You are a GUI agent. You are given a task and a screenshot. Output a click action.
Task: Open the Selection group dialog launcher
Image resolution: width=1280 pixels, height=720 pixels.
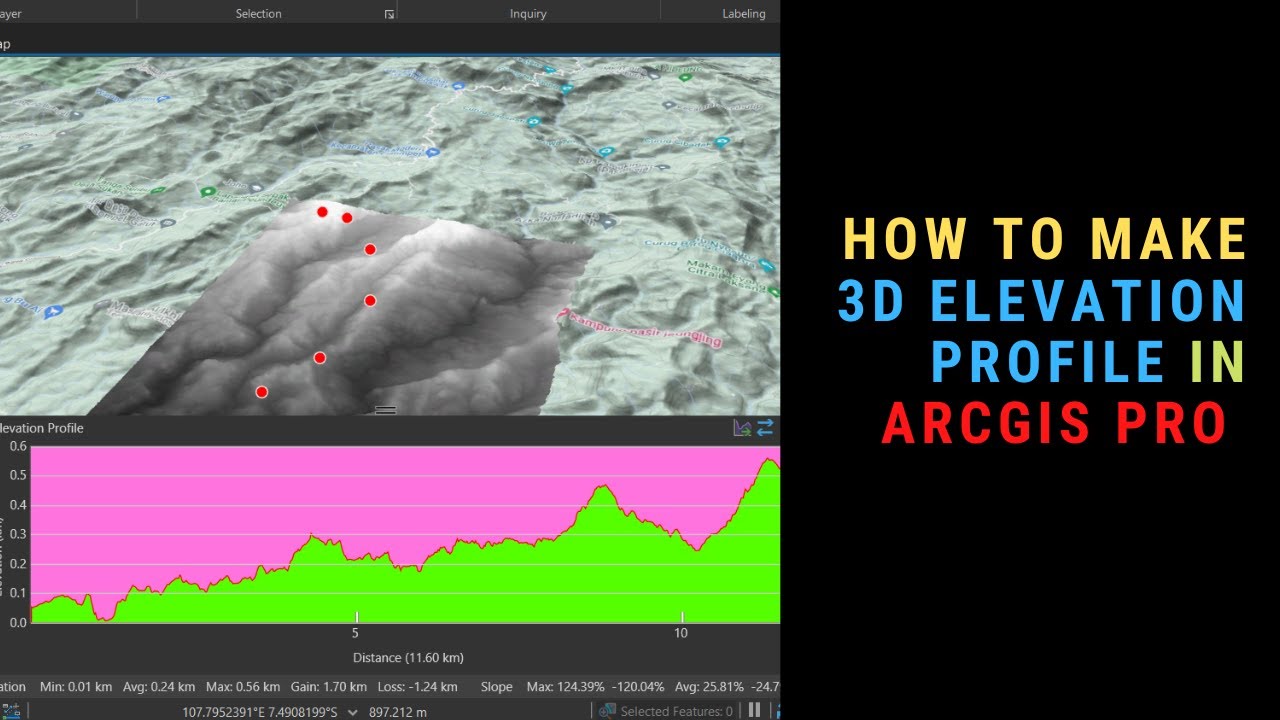(389, 14)
